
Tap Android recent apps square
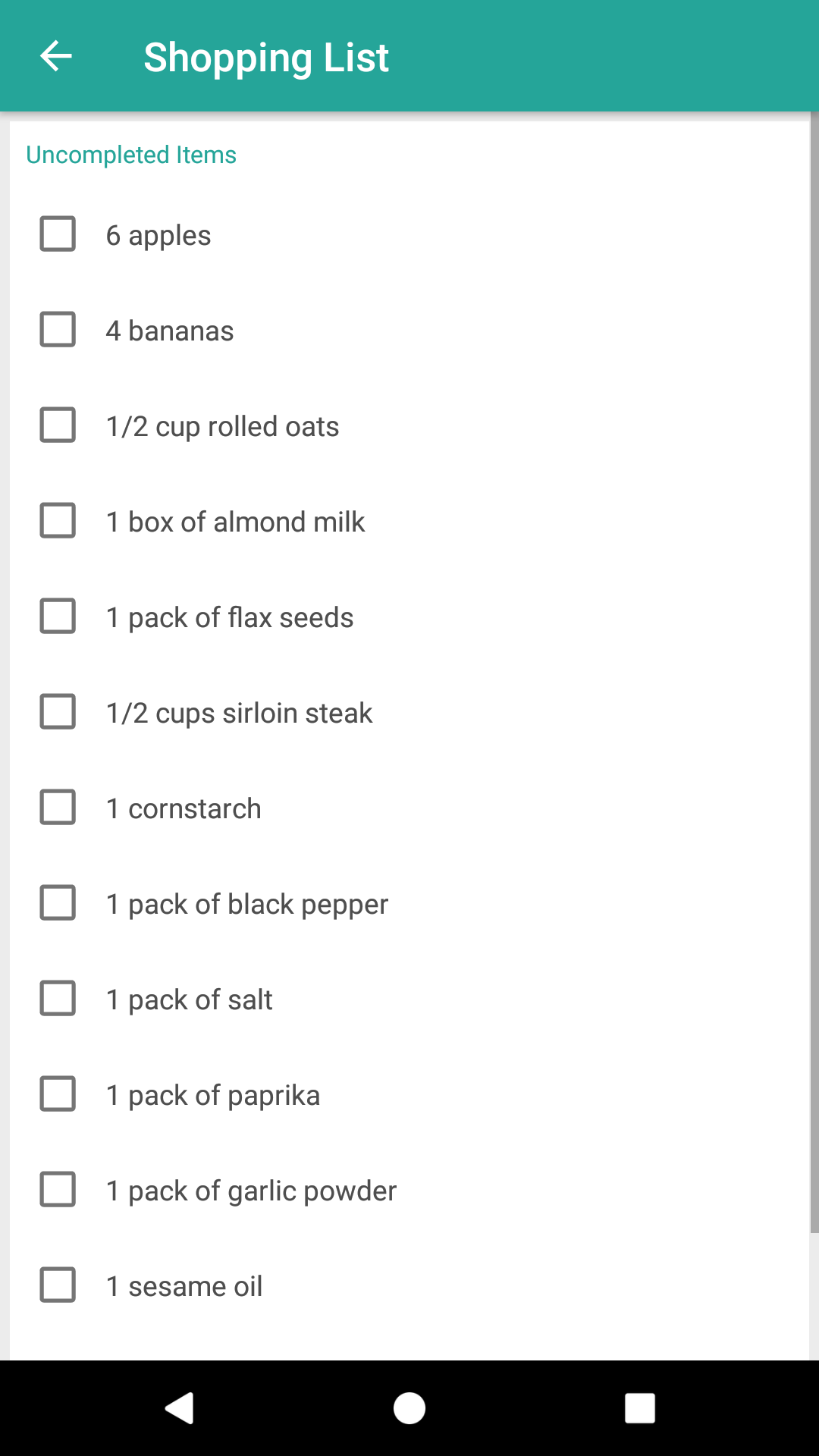639,1408
